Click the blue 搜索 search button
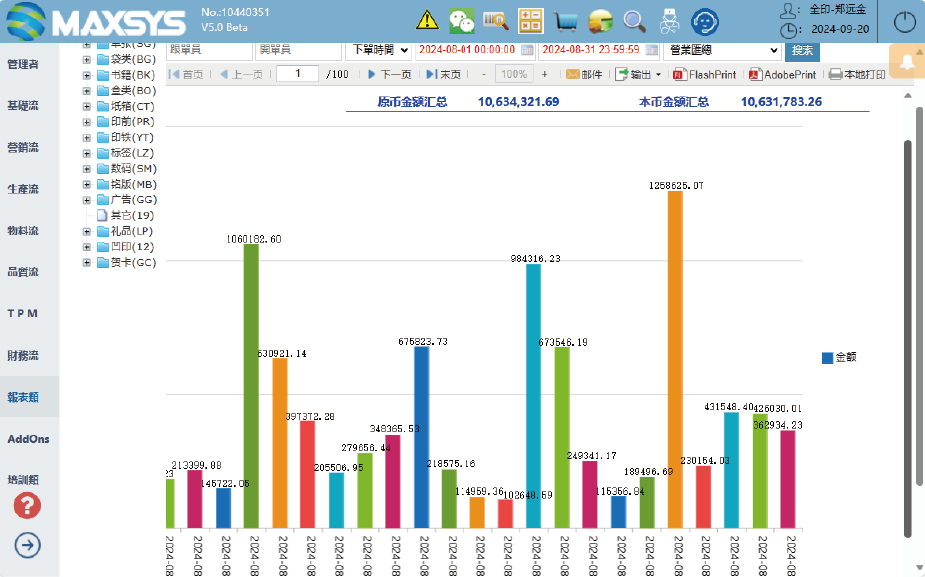 pyautogui.click(x=802, y=51)
